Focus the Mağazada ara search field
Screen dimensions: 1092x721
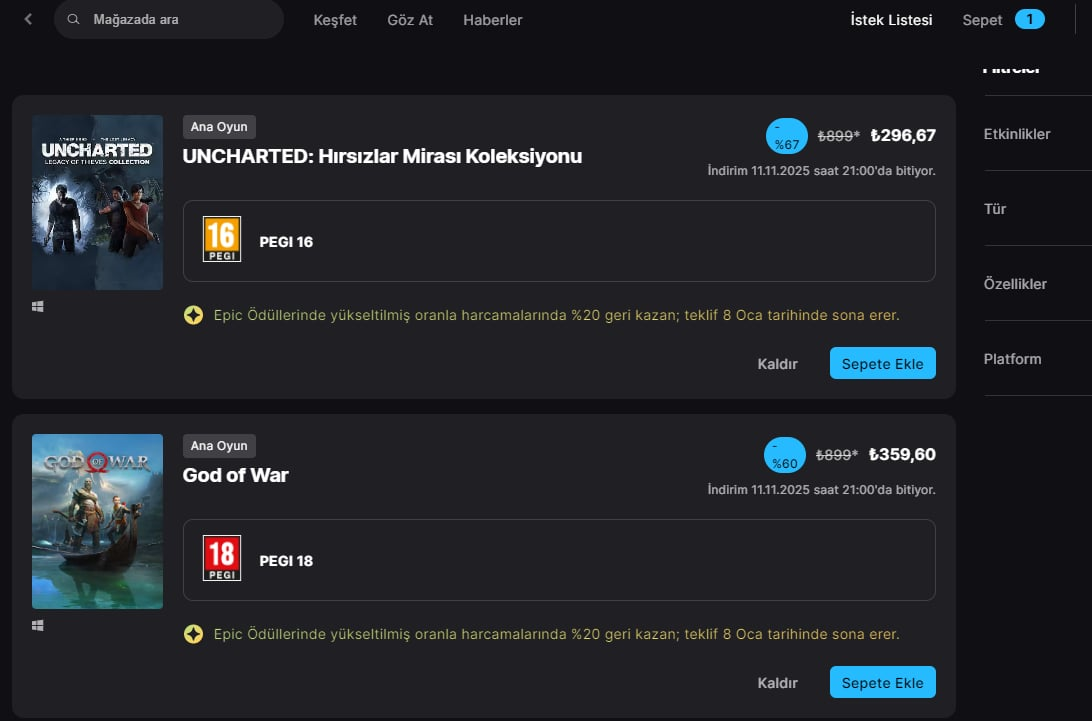coord(169,20)
